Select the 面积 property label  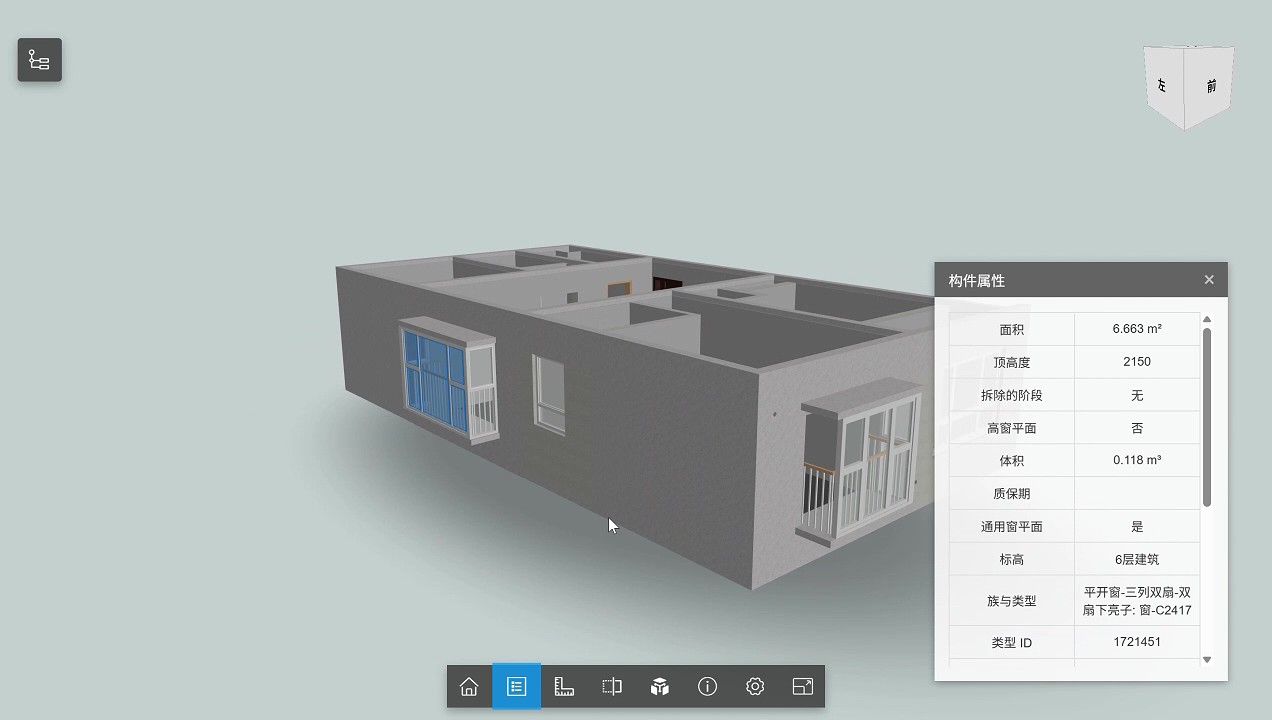point(1011,330)
